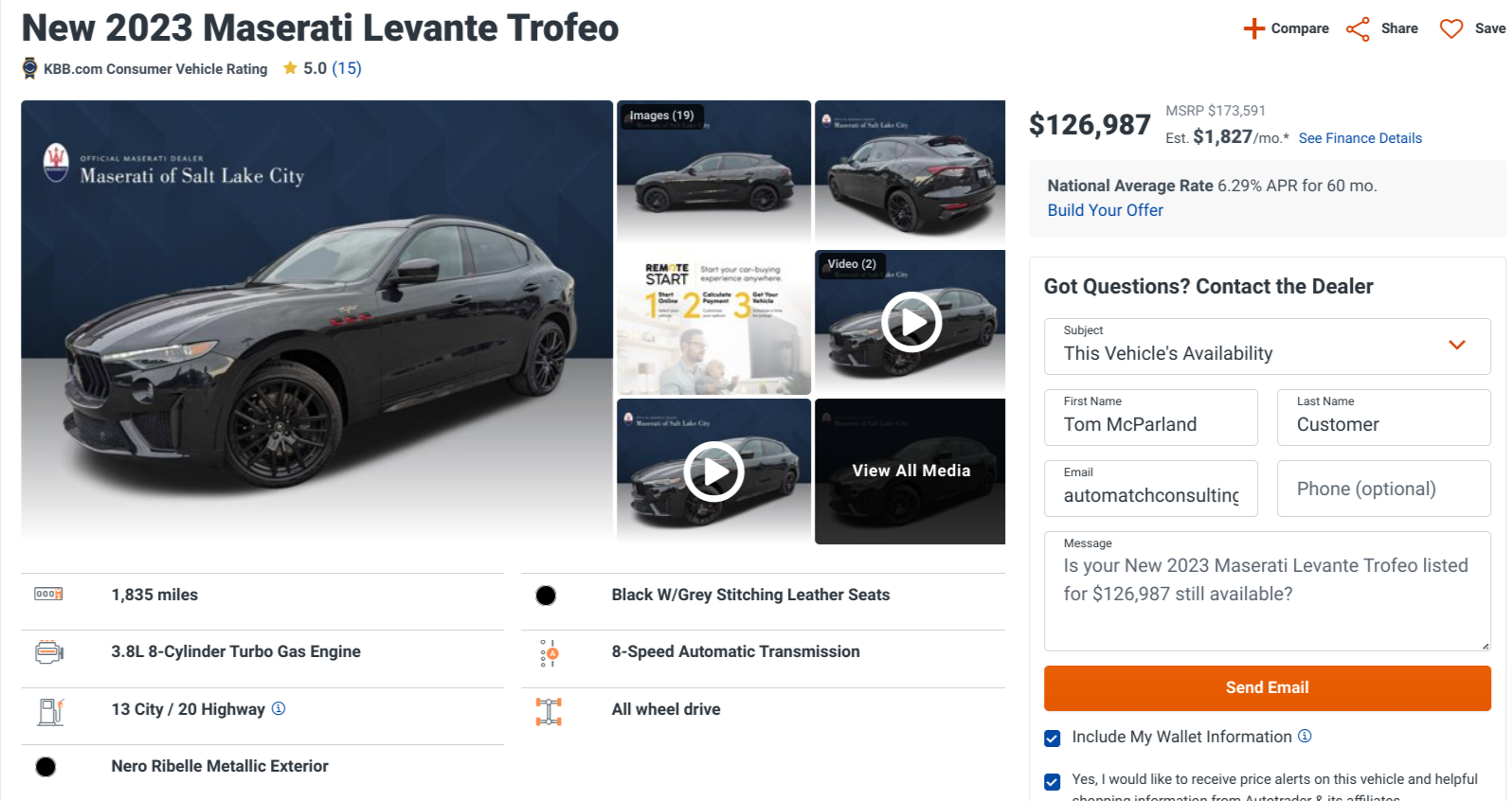
Task: Open View All Media gallery
Action: (910, 471)
